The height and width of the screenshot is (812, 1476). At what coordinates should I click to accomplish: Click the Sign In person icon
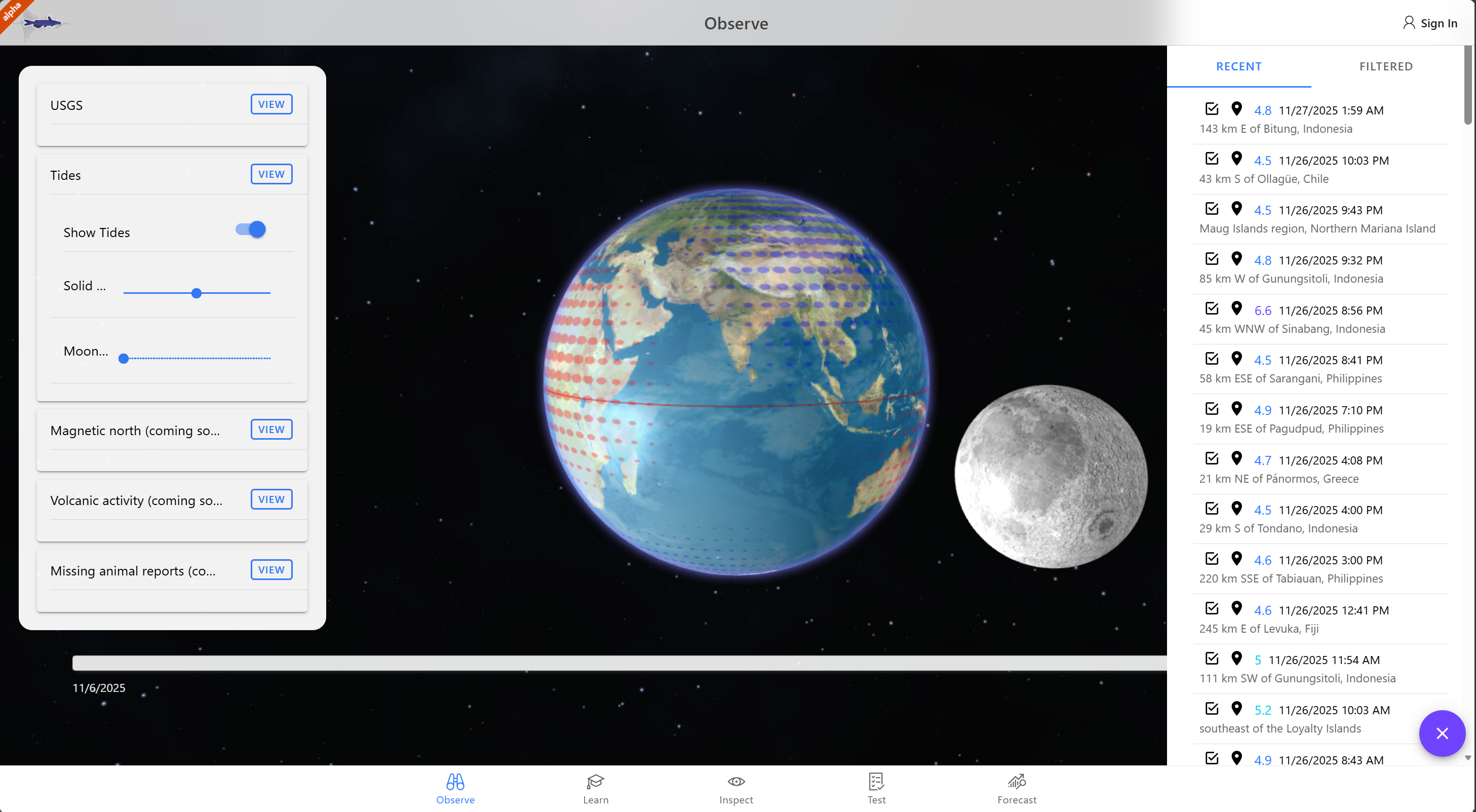coord(1410,22)
